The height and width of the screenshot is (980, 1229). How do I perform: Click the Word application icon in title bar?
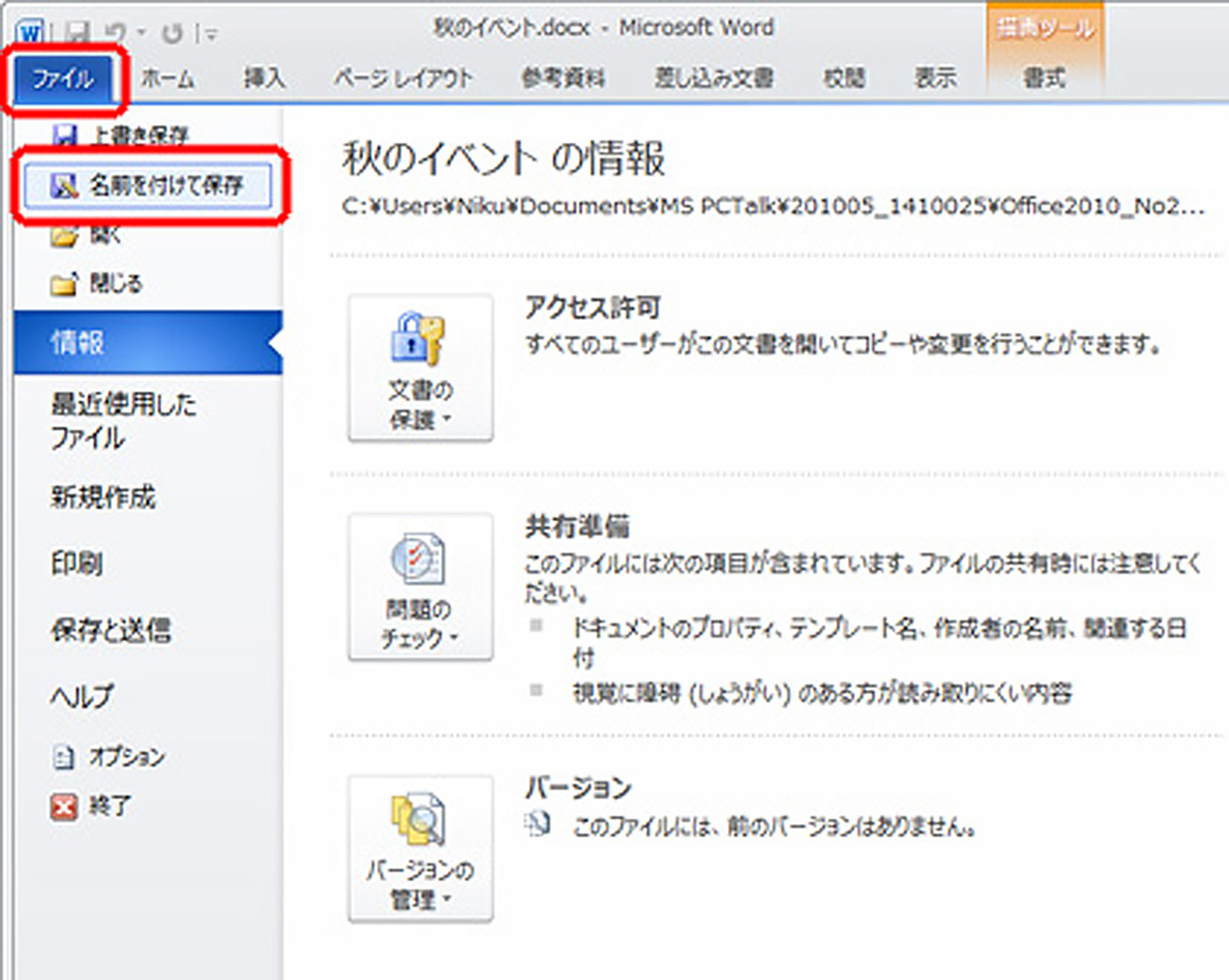pos(30,32)
